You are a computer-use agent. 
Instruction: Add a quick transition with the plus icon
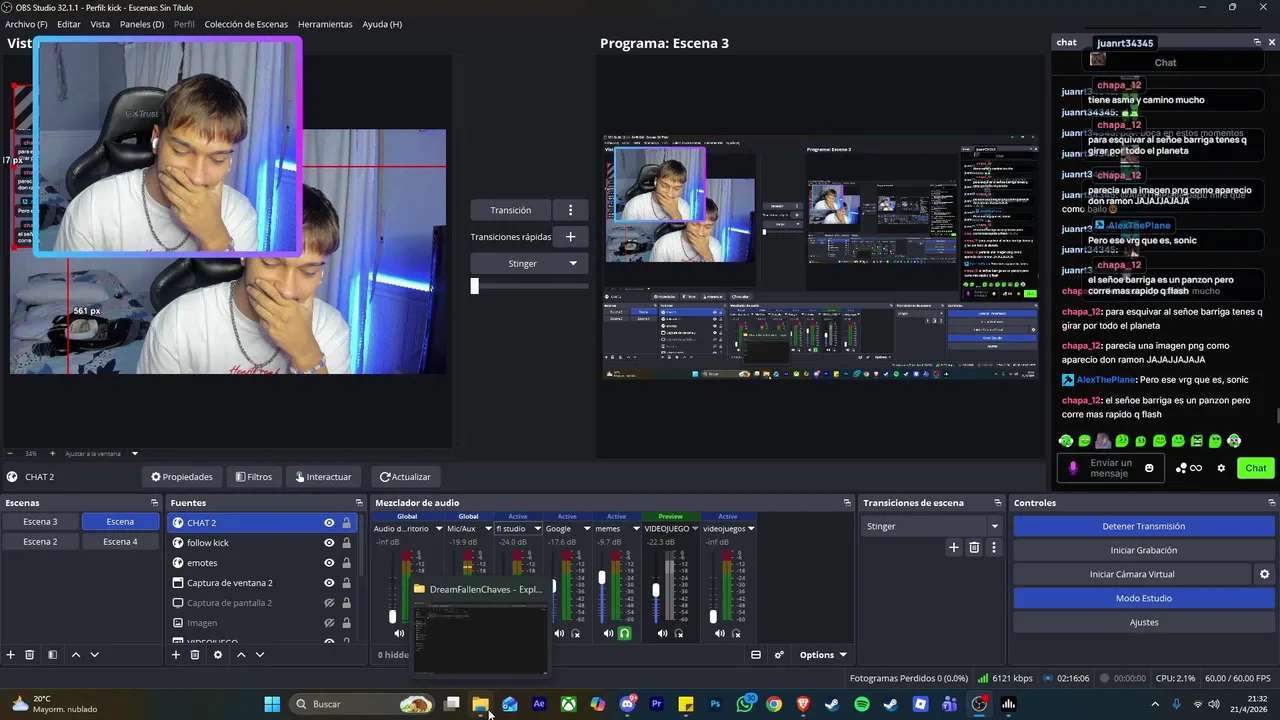point(570,237)
